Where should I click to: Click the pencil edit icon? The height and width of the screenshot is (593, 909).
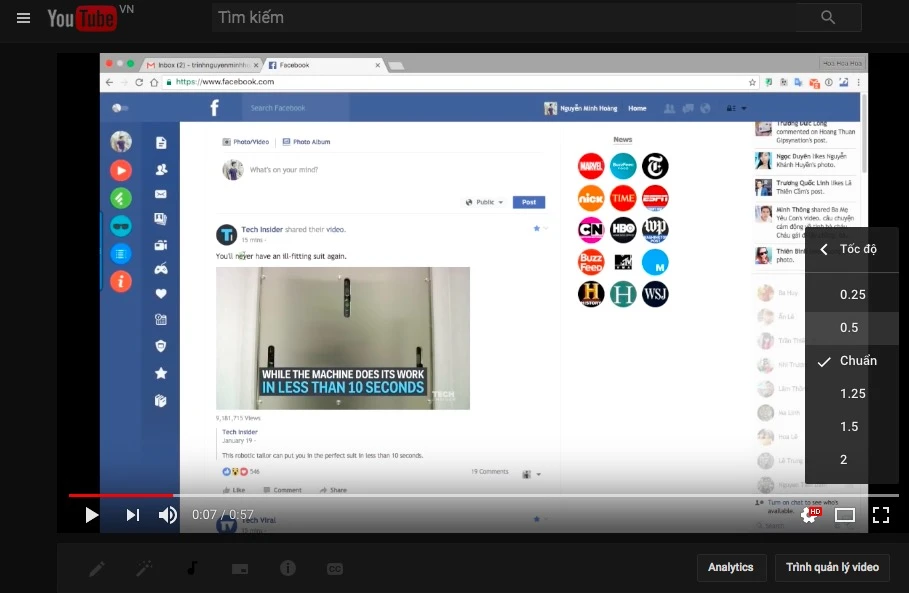click(95, 568)
